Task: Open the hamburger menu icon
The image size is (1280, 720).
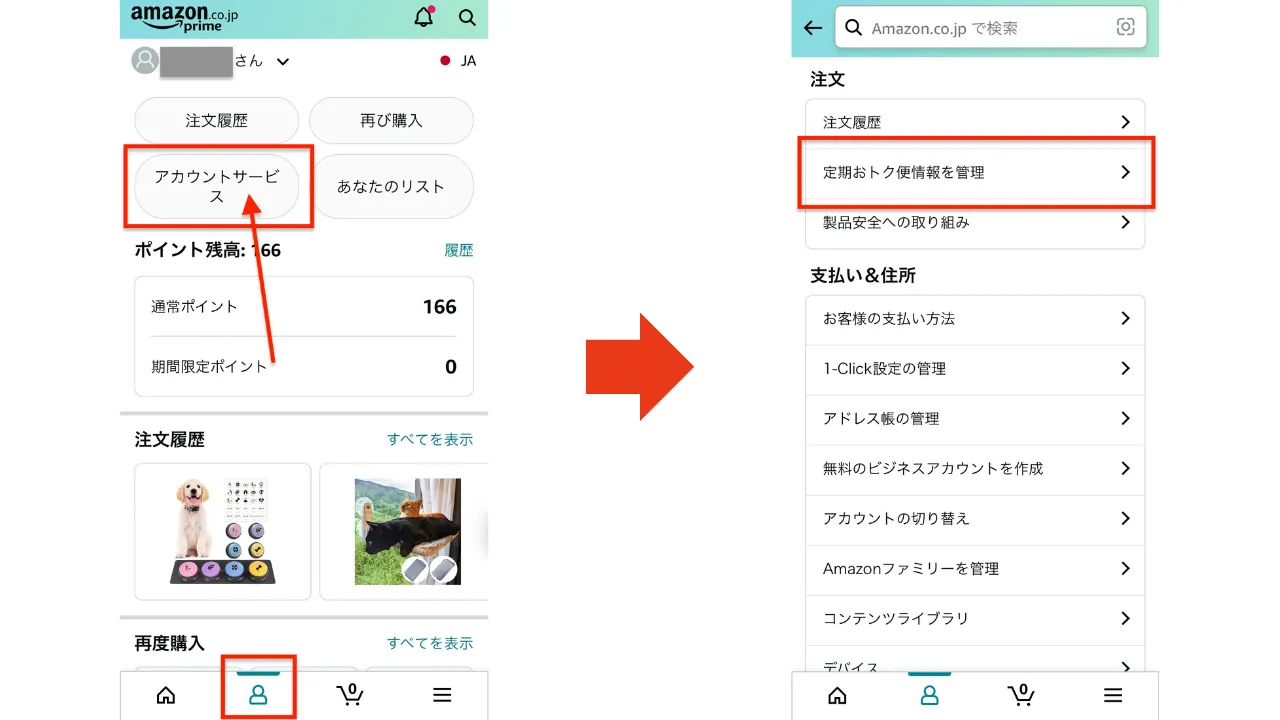Action: tap(442, 694)
